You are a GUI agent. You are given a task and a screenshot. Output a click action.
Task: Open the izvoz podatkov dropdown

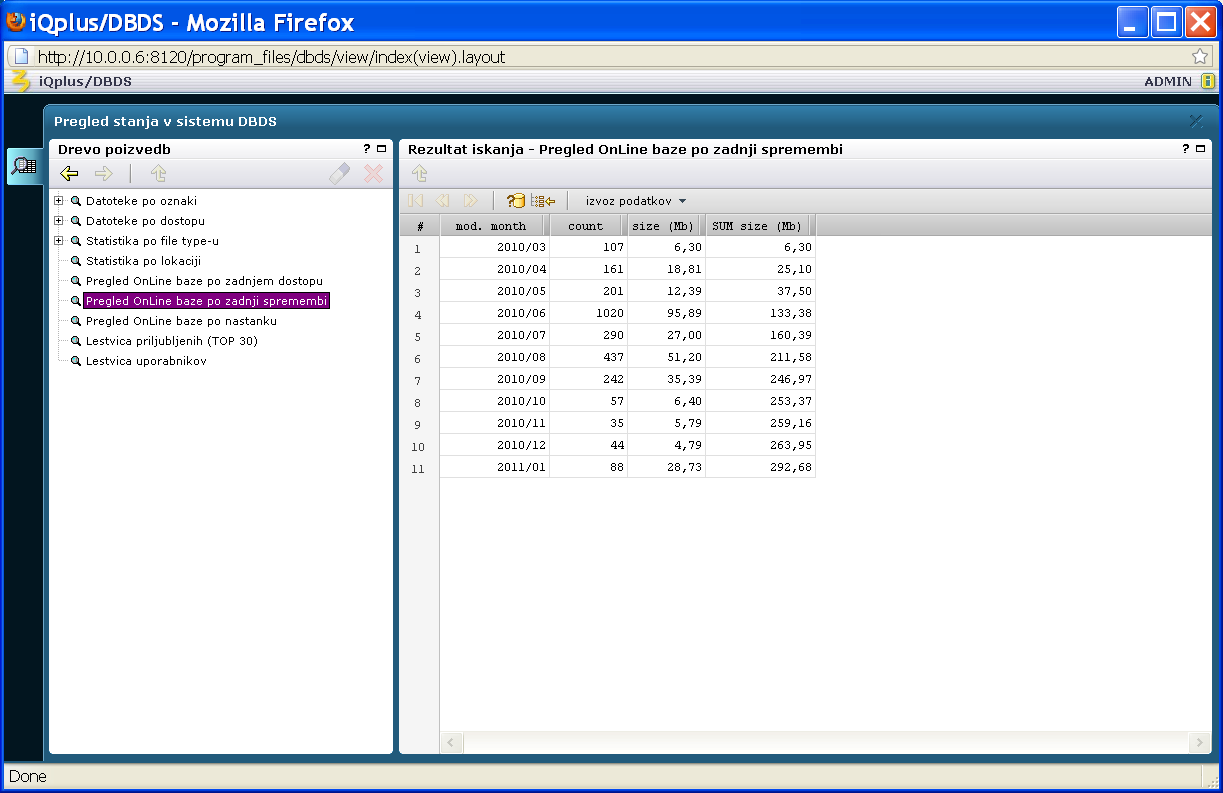pyautogui.click(x=636, y=201)
